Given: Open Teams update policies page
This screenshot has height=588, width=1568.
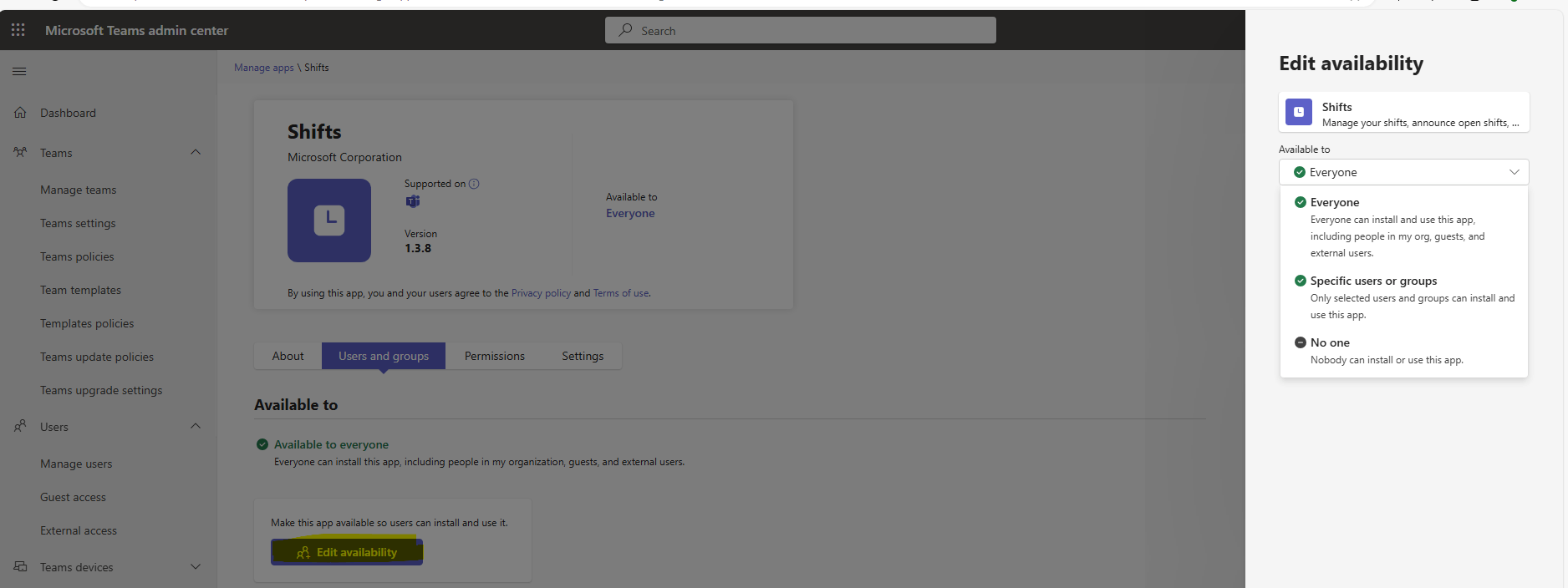Looking at the screenshot, I should (97, 357).
